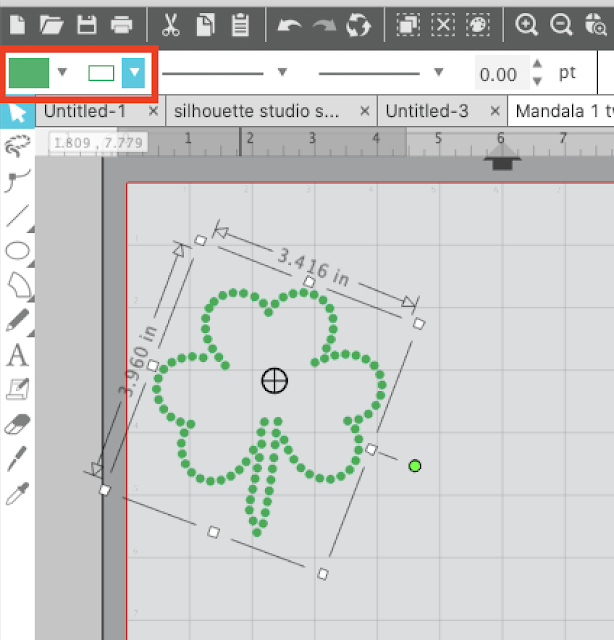Select the Text tool
Screen dimensions: 614x640
click(18, 355)
